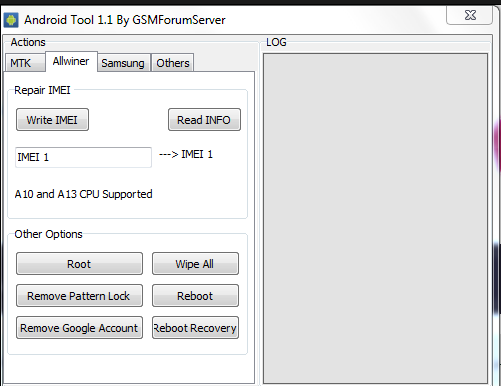The height and width of the screenshot is (386, 501).
Task: Click the Reboot button
Action: coord(195,296)
